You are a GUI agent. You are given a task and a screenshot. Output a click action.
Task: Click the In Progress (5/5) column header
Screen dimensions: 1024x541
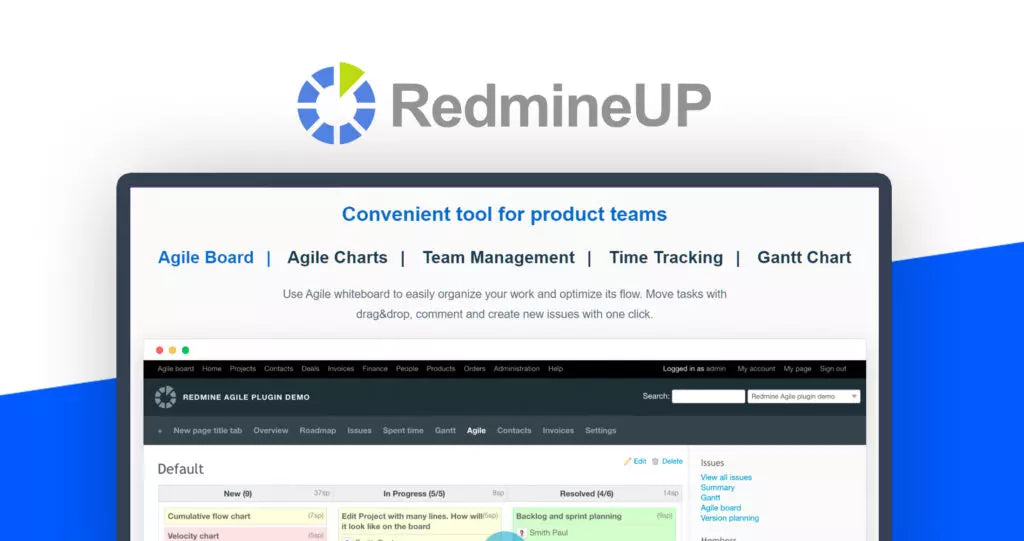[x=419, y=494]
